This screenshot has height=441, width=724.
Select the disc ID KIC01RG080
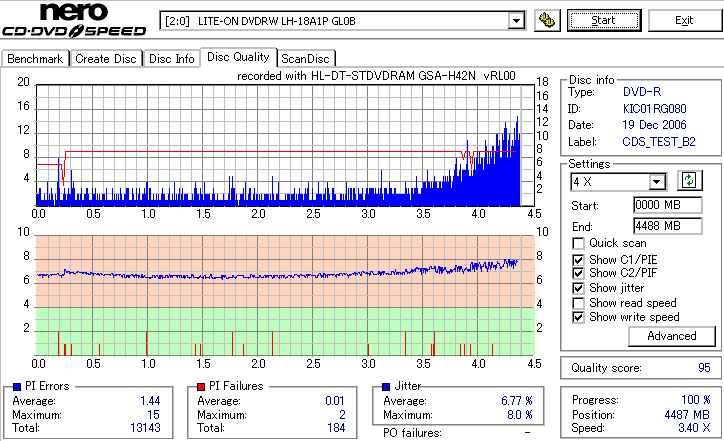pyautogui.click(x=655, y=109)
